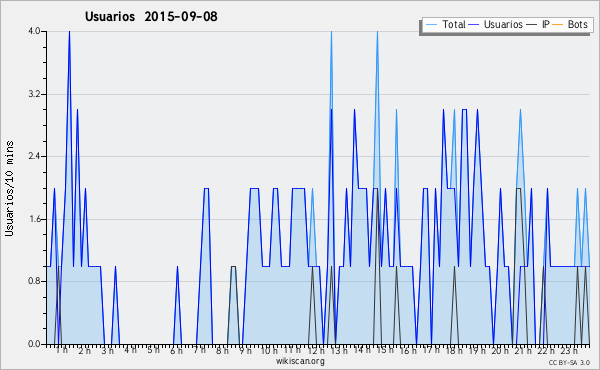Click the 7 h x-axis label

tap(199, 350)
